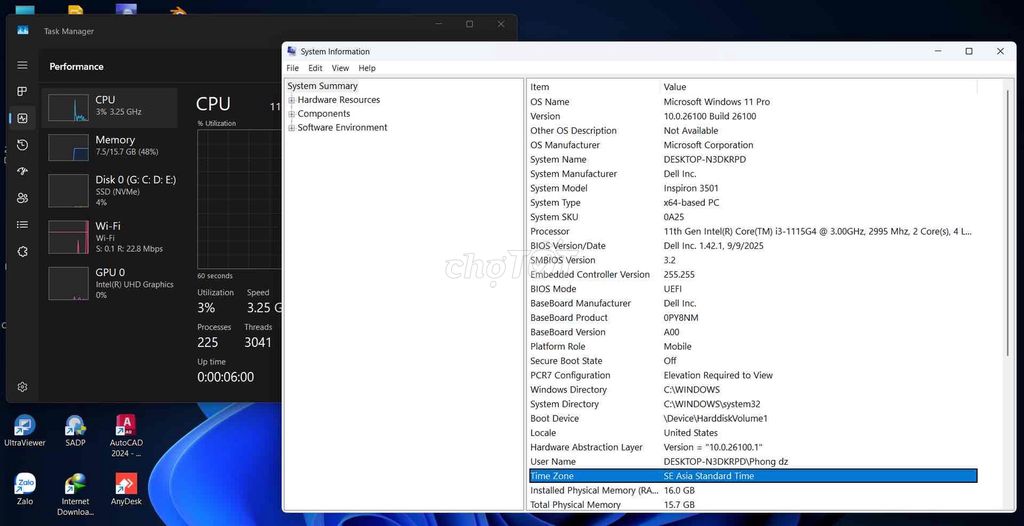This screenshot has height=526, width=1024.
Task: Open the View menu in System Information
Action: [x=340, y=68]
